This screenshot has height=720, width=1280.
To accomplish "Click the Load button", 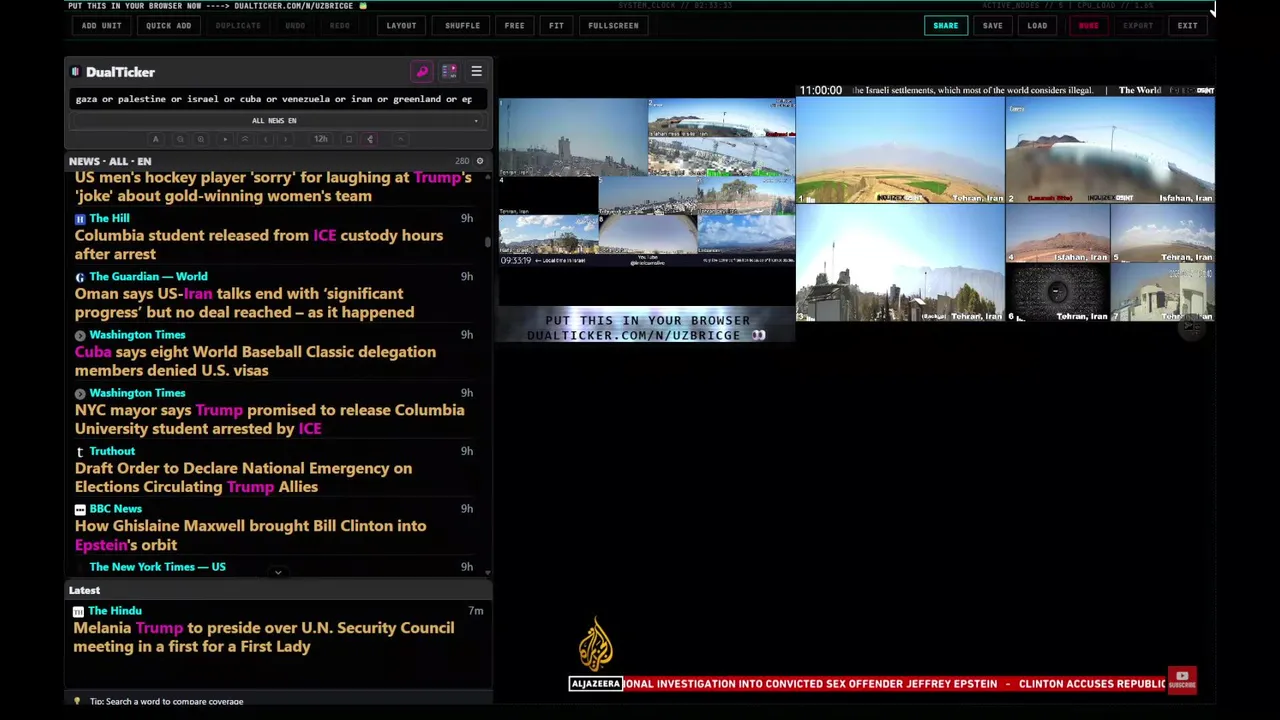I will pos(1038,26).
